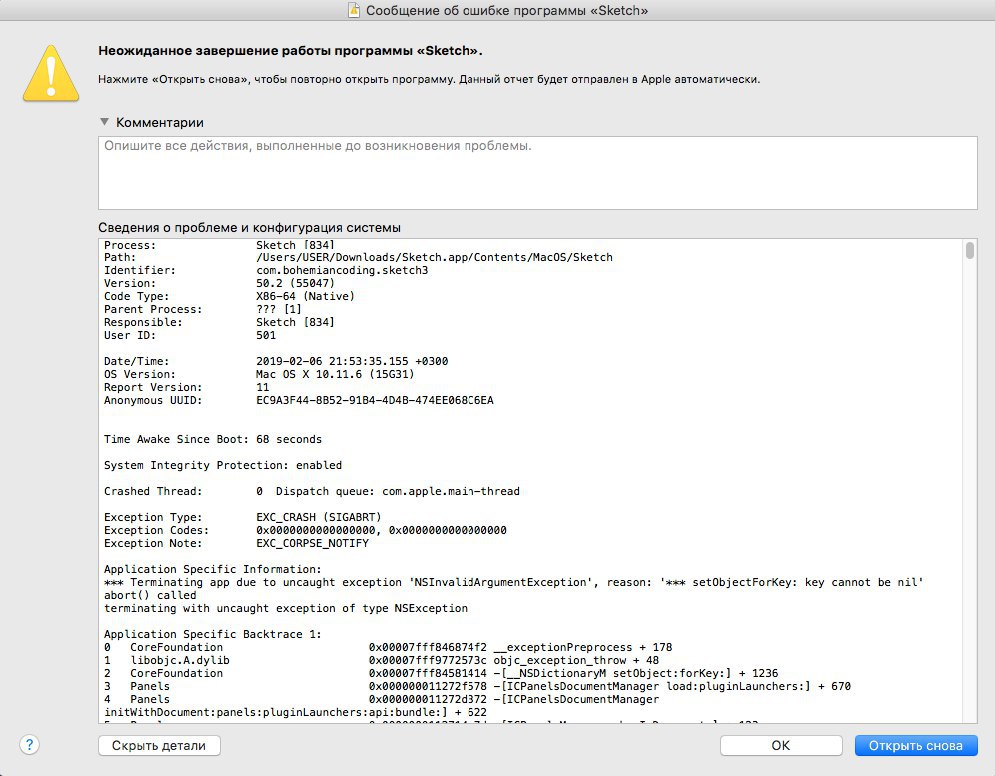Viewport: 995px width, 776px height.
Task: Click the heading Неожиданное завершение работы программы
Action: click(290, 51)
